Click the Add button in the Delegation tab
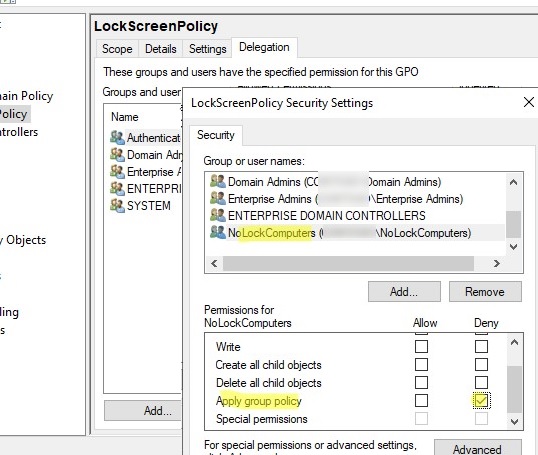 coord(144,410)
